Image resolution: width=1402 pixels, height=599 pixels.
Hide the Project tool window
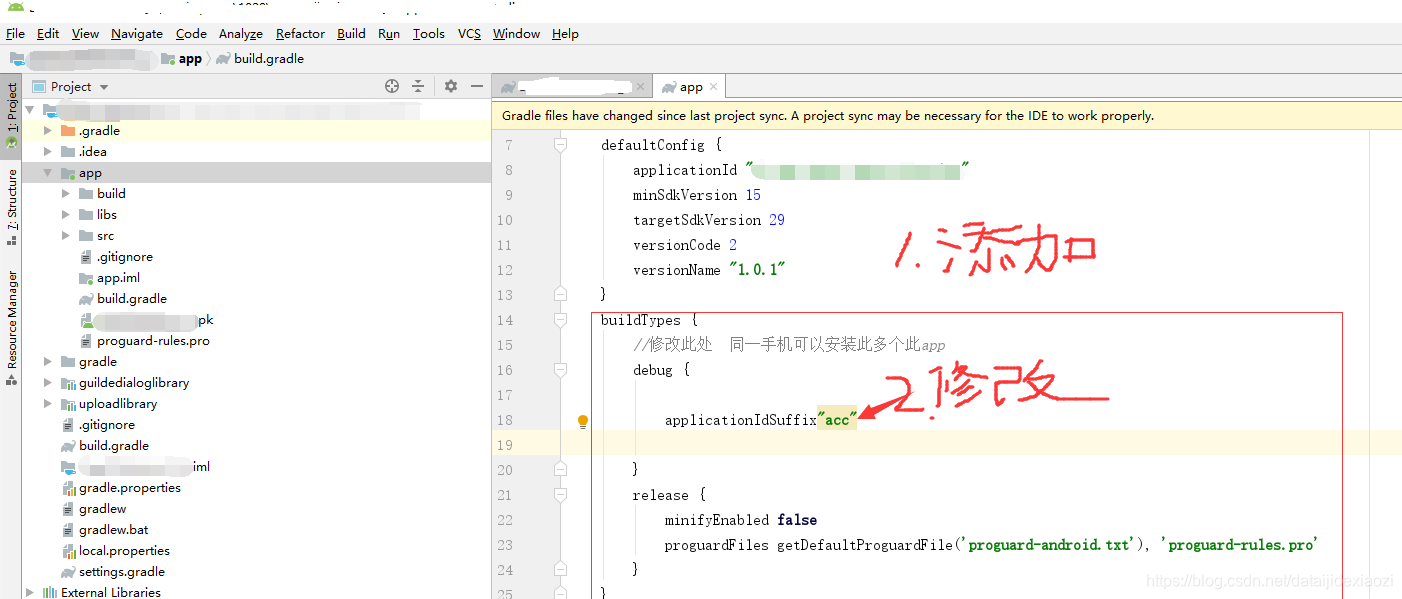click(477, 87)
